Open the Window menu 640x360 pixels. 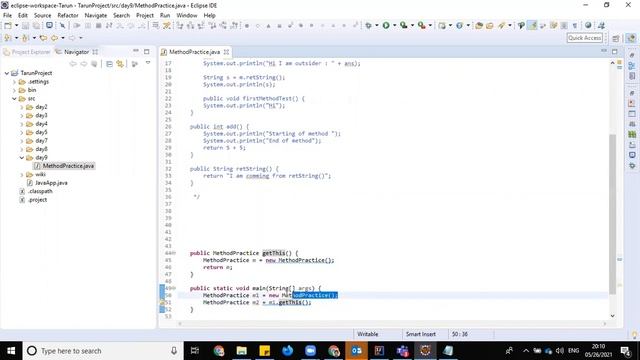(x=187, y=15)
